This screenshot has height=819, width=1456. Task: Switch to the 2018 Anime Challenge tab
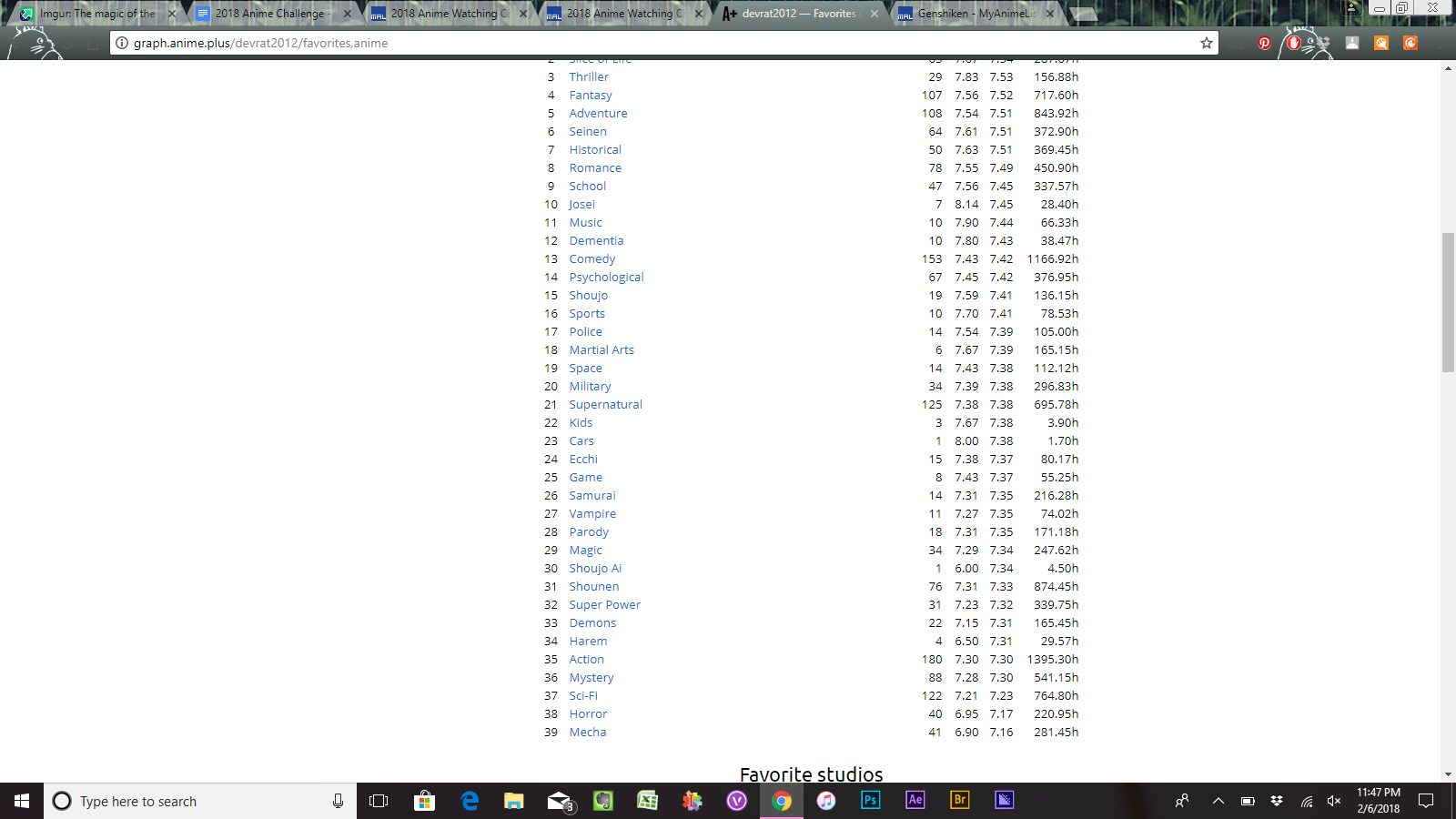(x=273, y=14)
